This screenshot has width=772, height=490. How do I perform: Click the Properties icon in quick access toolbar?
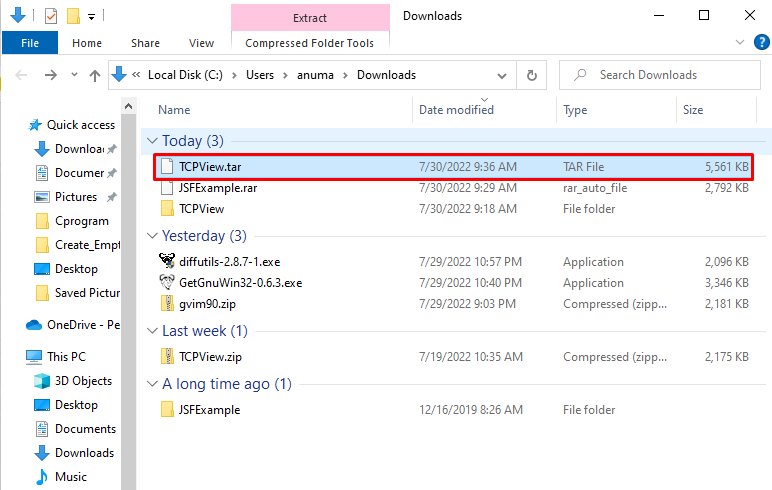click(51, 16)
